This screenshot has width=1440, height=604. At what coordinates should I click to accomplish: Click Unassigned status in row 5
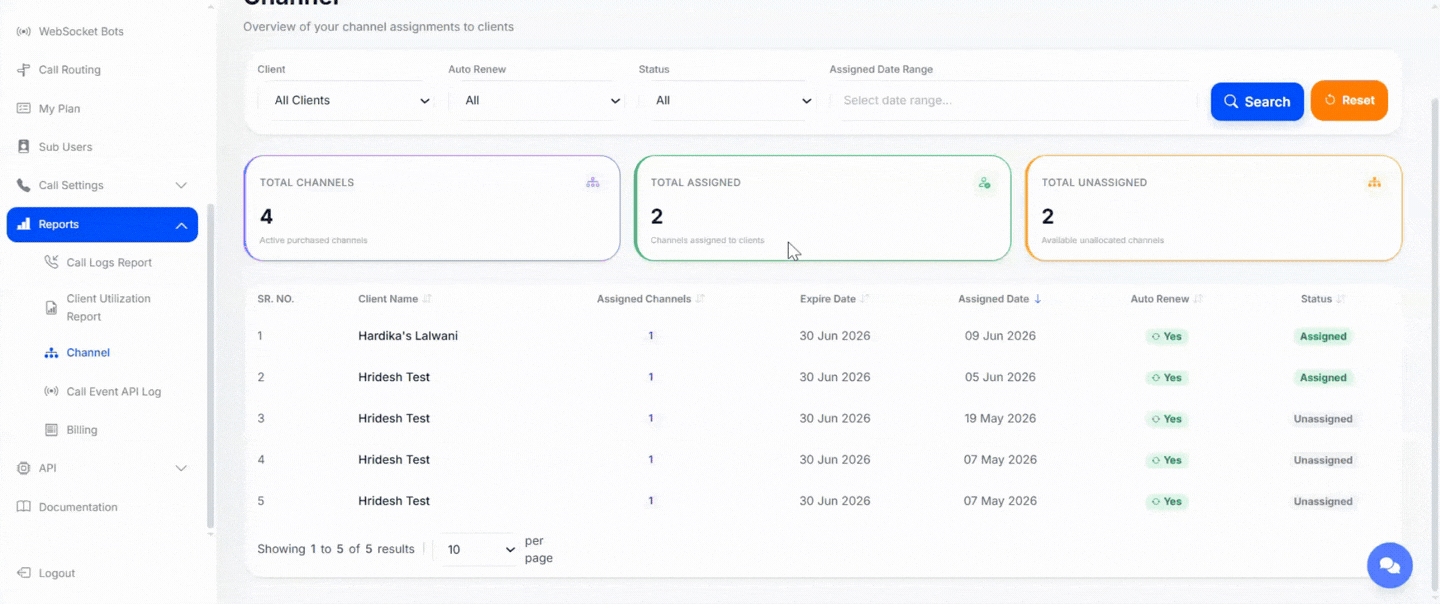click(1323, 502)
